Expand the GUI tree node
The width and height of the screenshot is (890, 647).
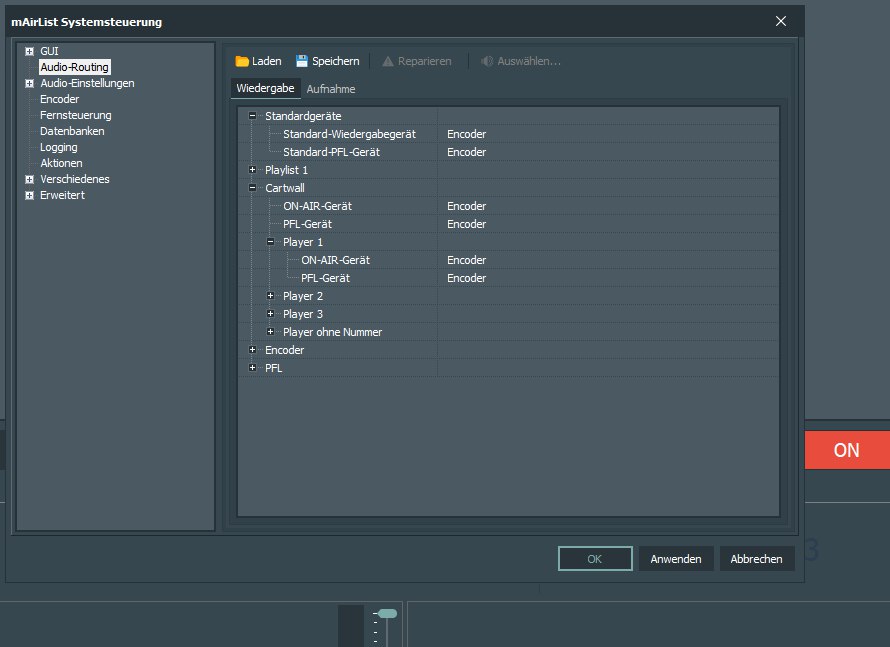click(x=30, y=51)
